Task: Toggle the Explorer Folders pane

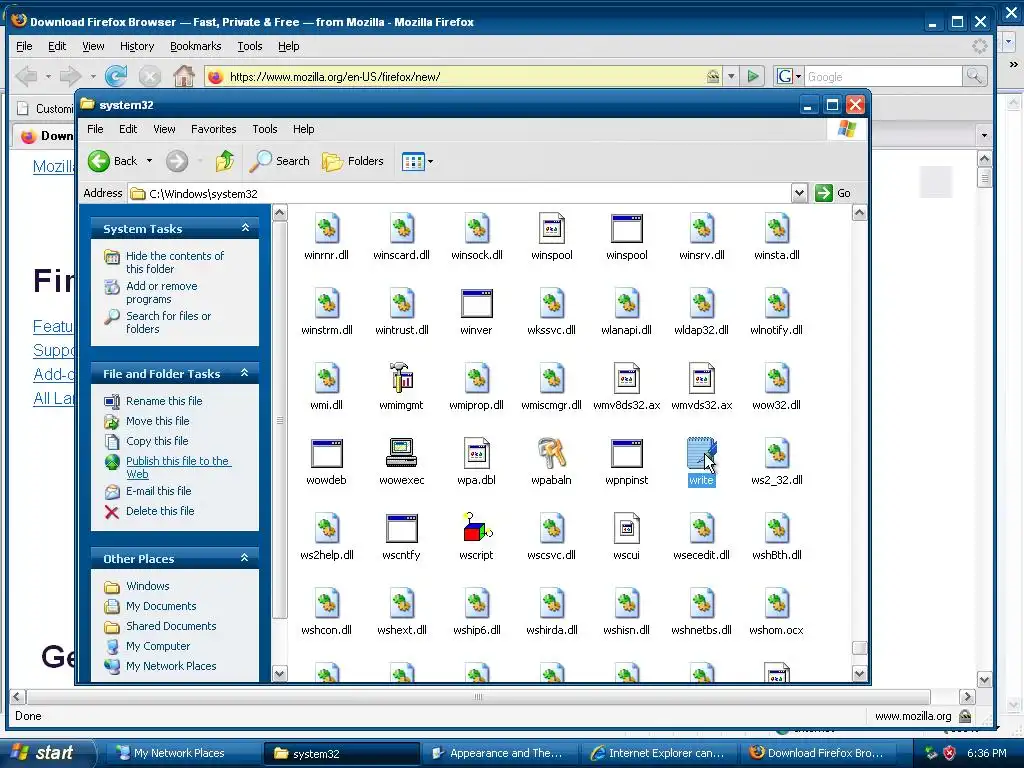Action: pyautogui.click(x=353, y=161)
